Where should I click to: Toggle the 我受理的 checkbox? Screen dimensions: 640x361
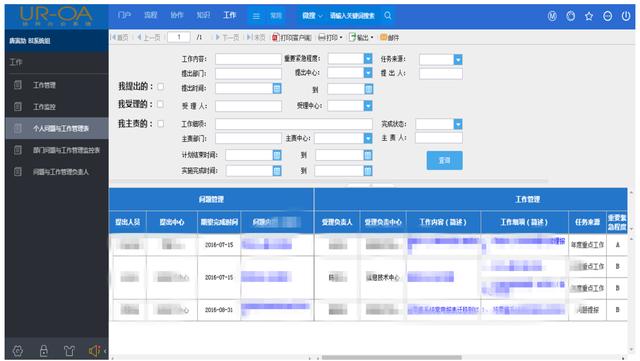[161, 105]
